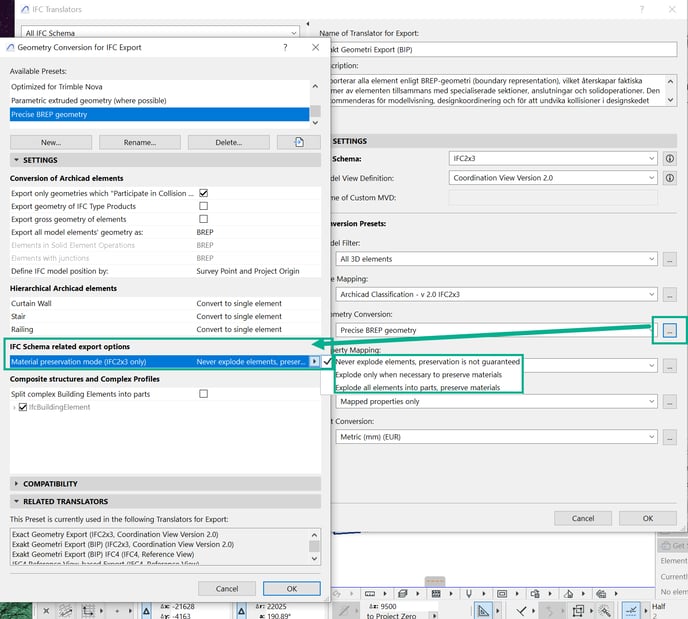
Task: Click the Curtain Wall Convert to single element value
Action: (239, 303)
